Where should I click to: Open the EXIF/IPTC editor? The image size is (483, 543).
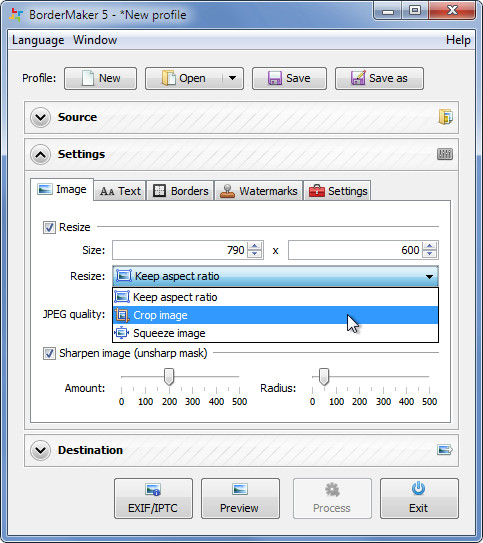pos(153,498)
